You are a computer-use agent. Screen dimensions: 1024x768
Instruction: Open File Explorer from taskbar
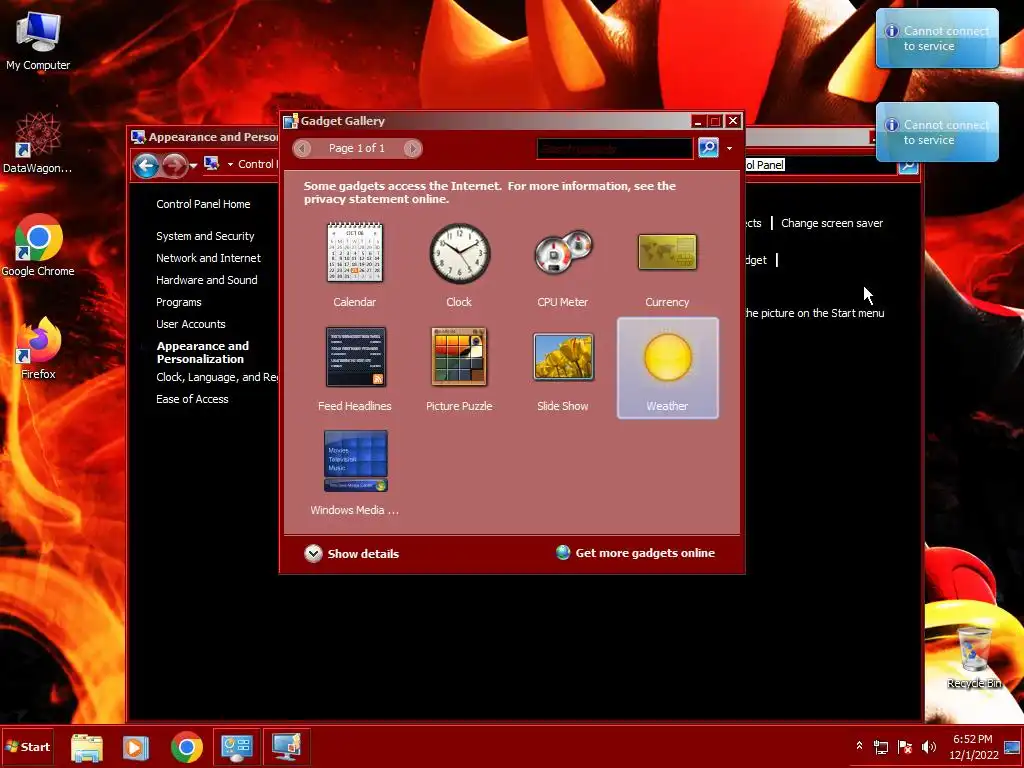pyautogui.click(x=86, y=747)
